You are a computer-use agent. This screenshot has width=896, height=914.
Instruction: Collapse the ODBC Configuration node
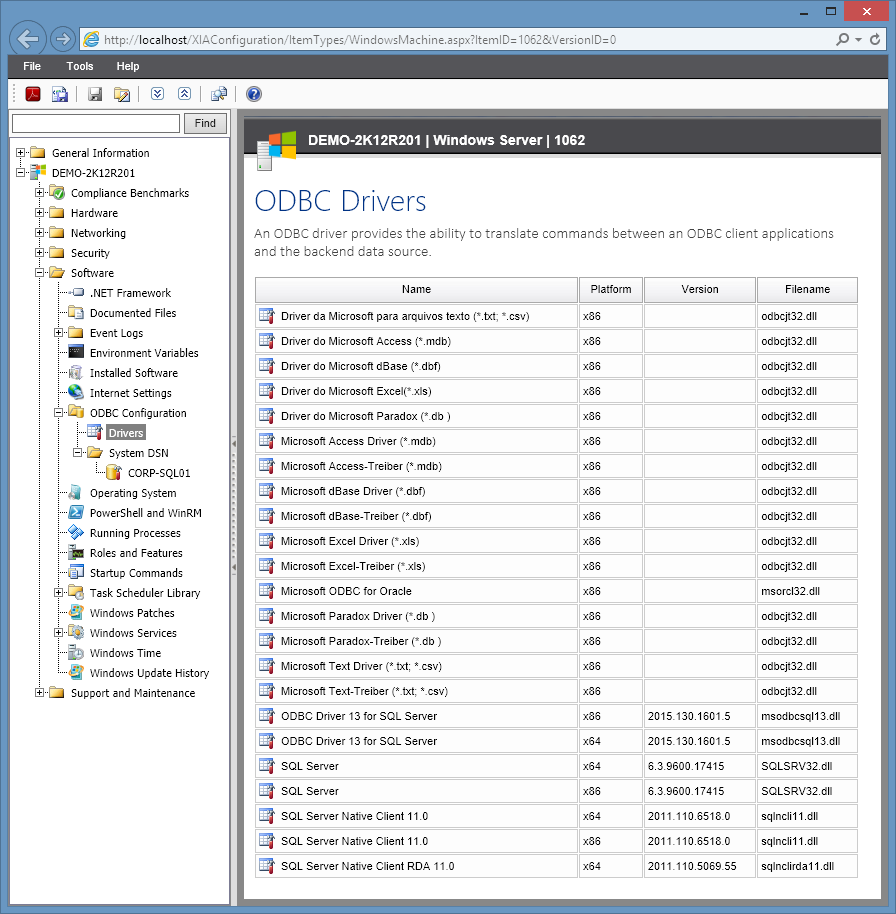point(58,413)
